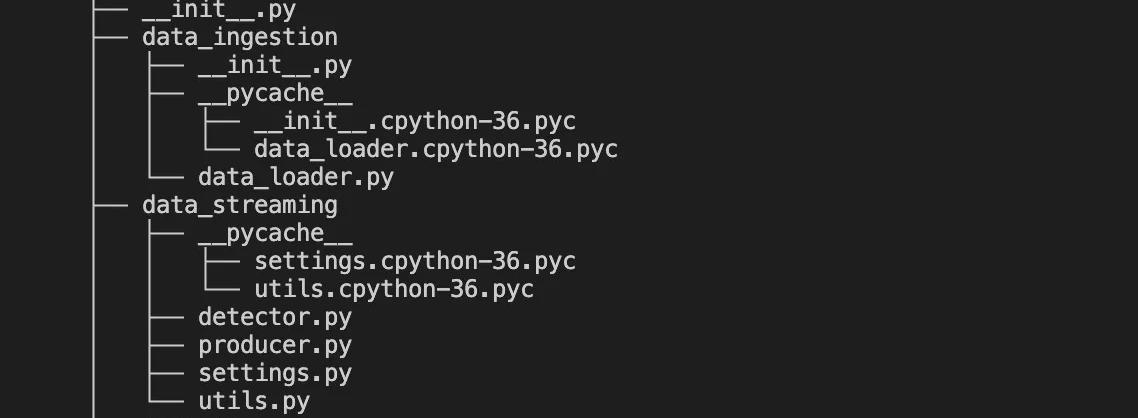
Task: Select the data_streaming directory entry
Action: pyautogui.click(x=240, y=205)
